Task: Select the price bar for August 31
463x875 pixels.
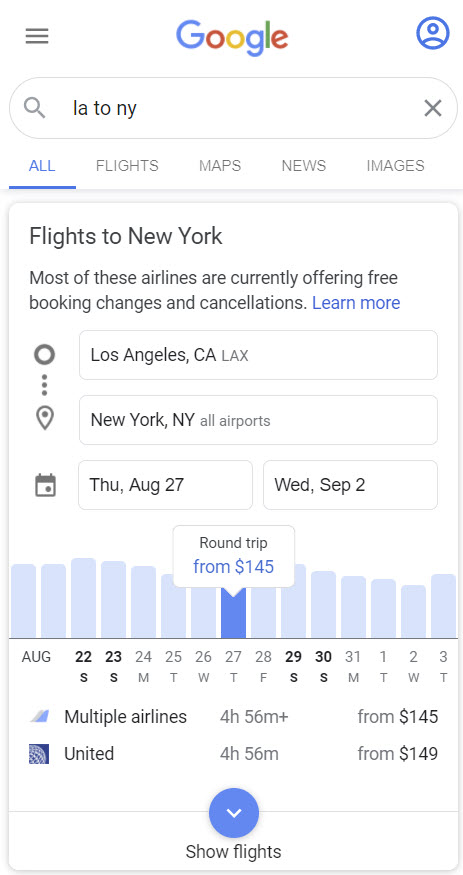Action: pos(354,607)
